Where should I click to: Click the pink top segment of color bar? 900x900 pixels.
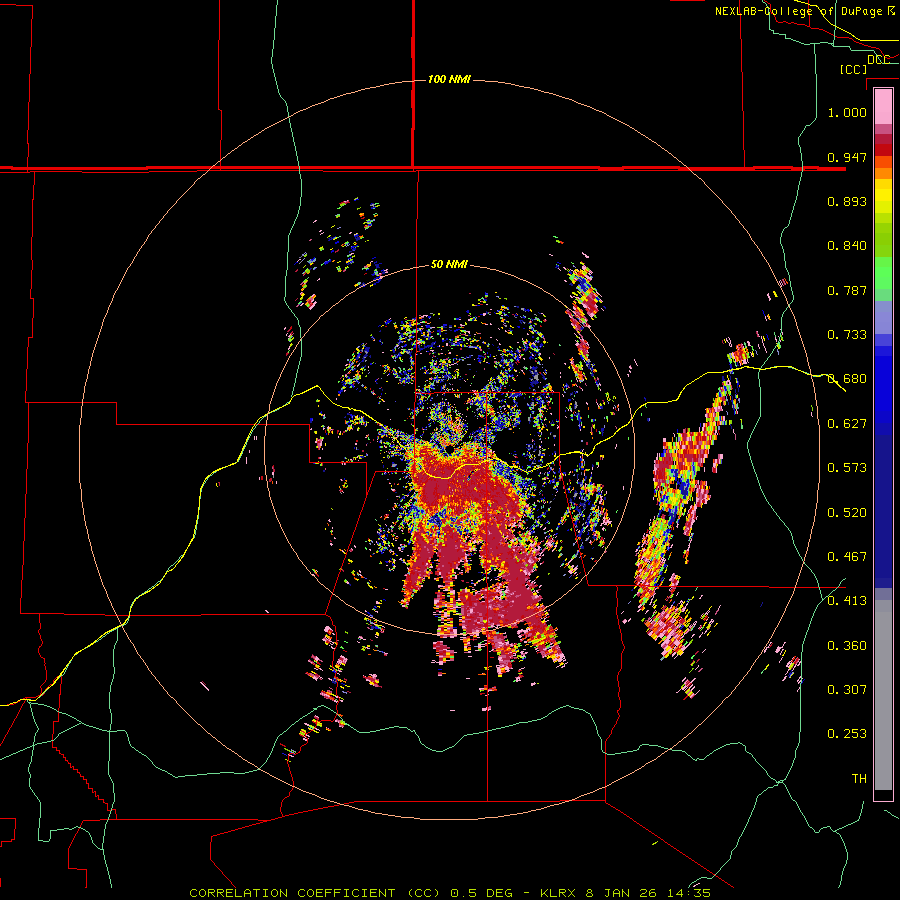pyautogui.click(x=883, y=106)
